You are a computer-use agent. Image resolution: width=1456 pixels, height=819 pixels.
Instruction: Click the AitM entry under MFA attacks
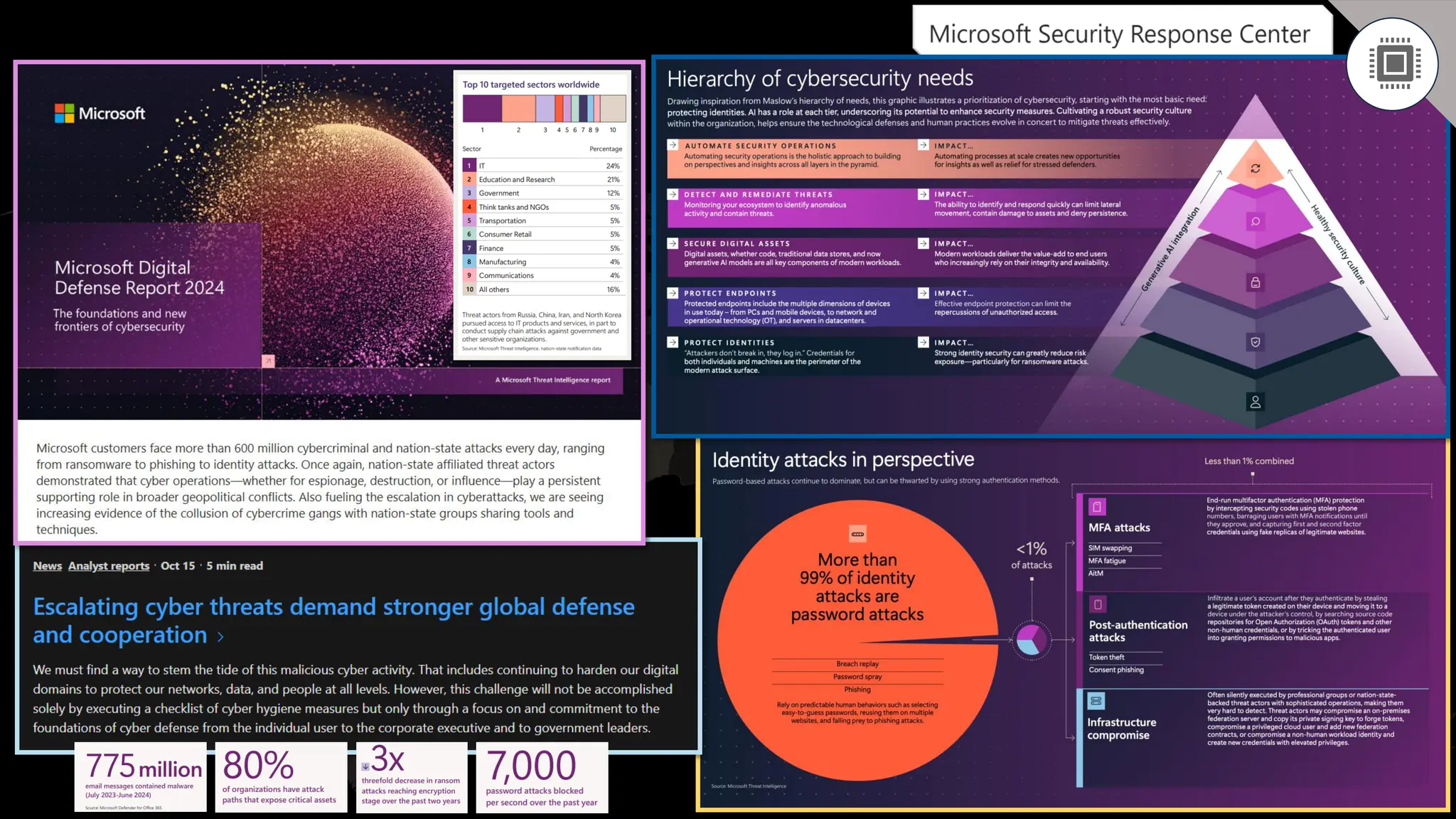pos(1096,573)
